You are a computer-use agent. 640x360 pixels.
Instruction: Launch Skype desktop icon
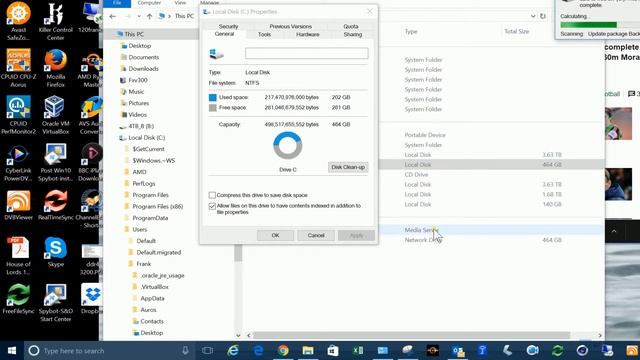pos(56,252)
